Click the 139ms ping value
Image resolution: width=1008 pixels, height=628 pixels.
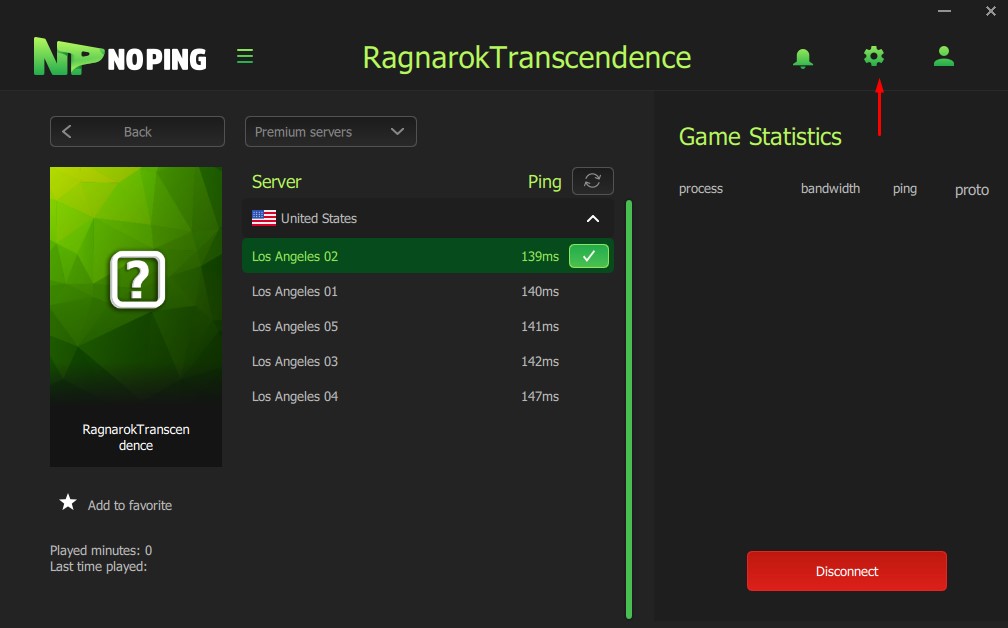[x=540, y=256]
